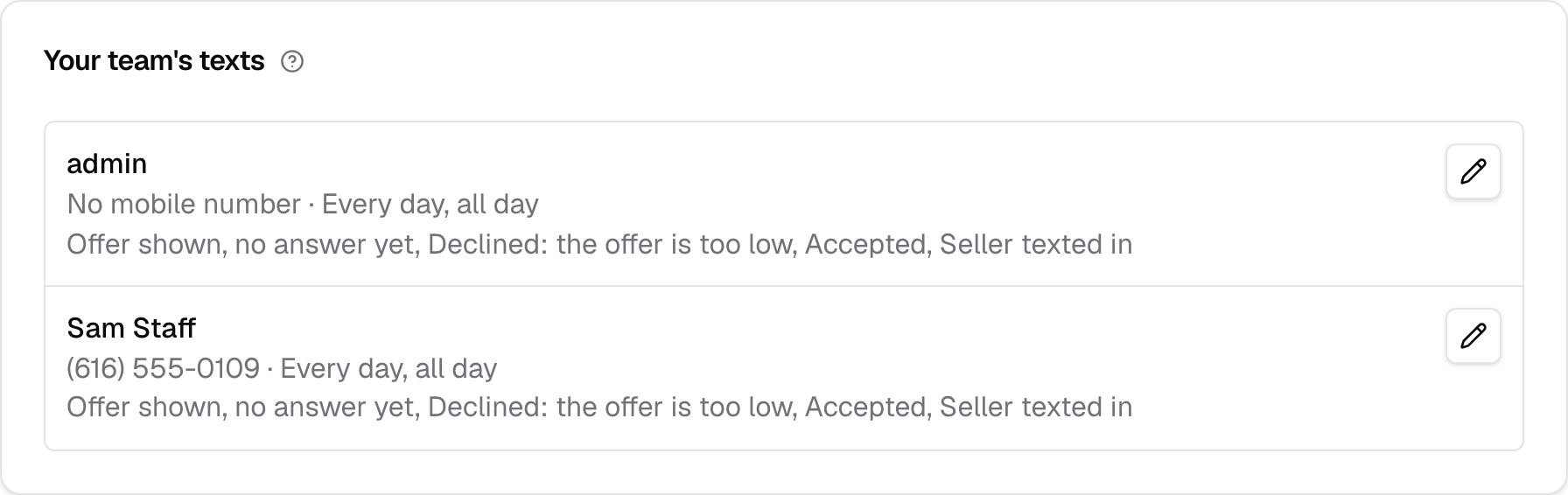Click Seller texted in on Sam Staff's row

[x=1036, y=407]
